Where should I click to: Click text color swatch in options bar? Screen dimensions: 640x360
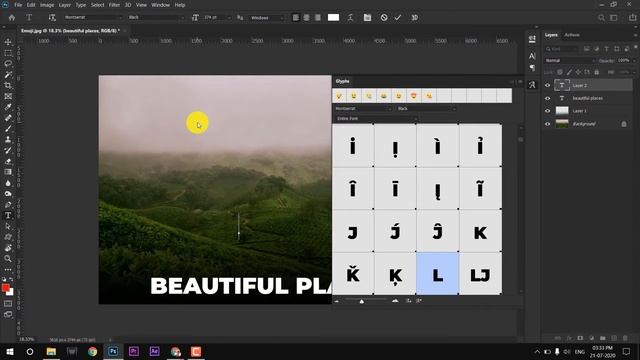[x=333, y=18]
